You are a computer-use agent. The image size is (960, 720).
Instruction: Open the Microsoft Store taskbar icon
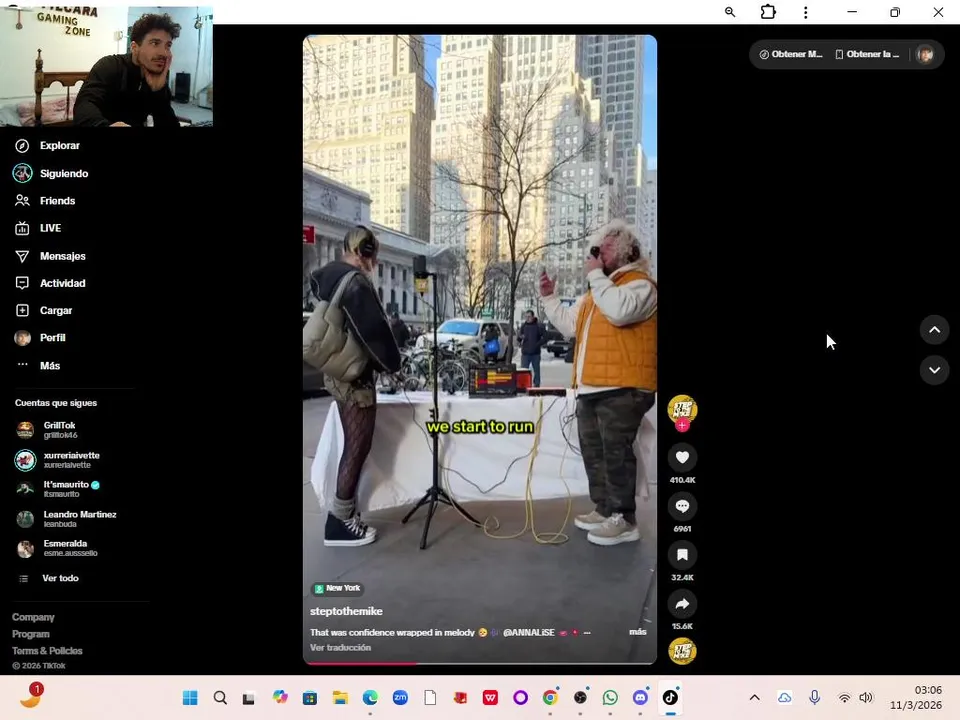pos(310,697)
